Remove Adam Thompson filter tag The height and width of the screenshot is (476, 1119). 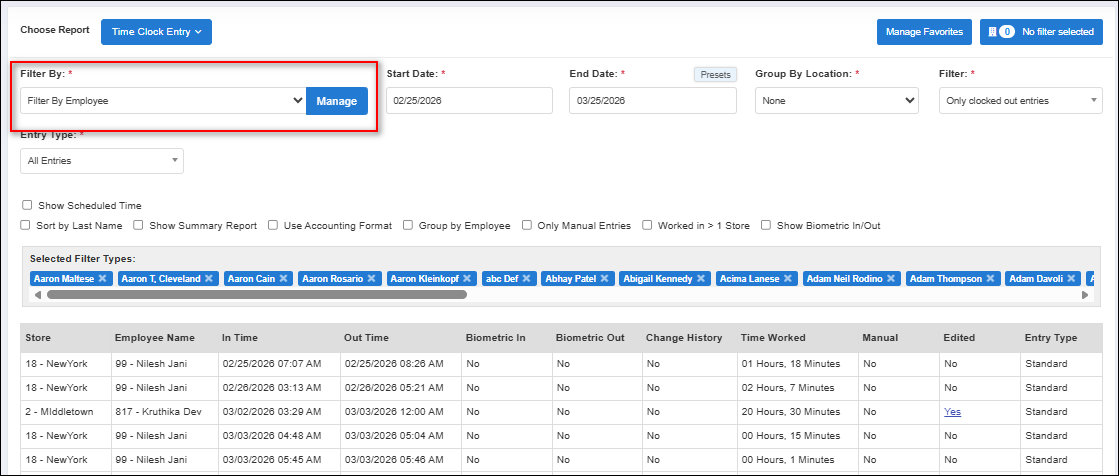coord(991,279)
